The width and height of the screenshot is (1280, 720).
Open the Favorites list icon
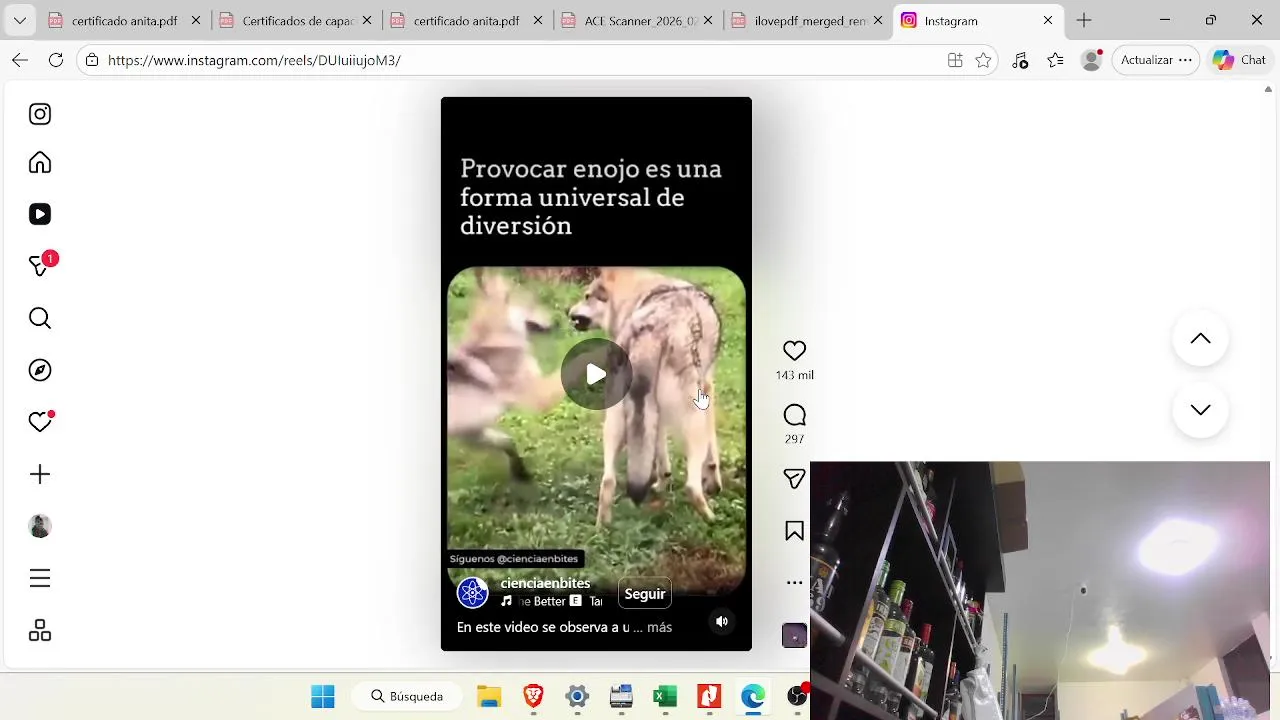click(x=1056, y=60)
